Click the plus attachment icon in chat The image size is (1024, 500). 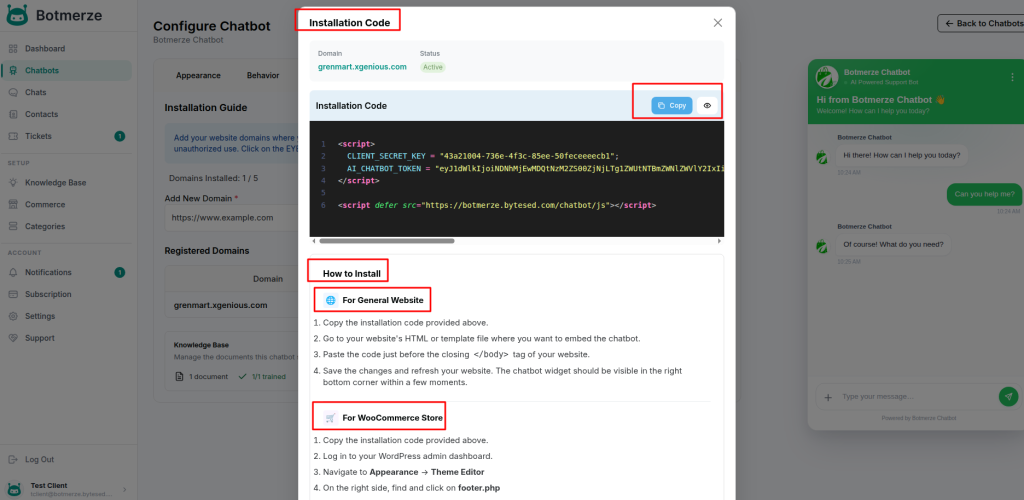coord(828,397)
